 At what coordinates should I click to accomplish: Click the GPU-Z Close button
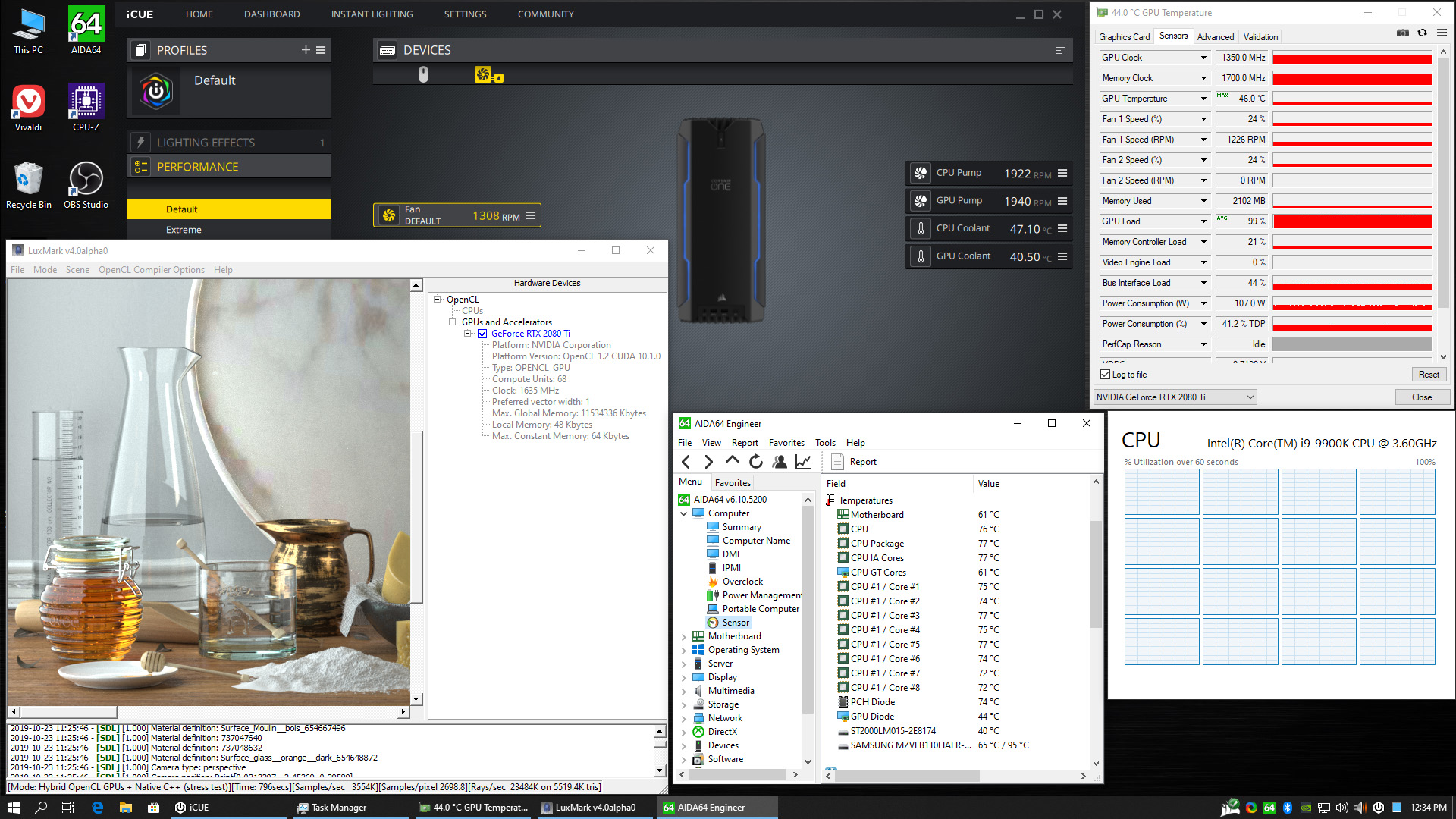point(1422,397)
